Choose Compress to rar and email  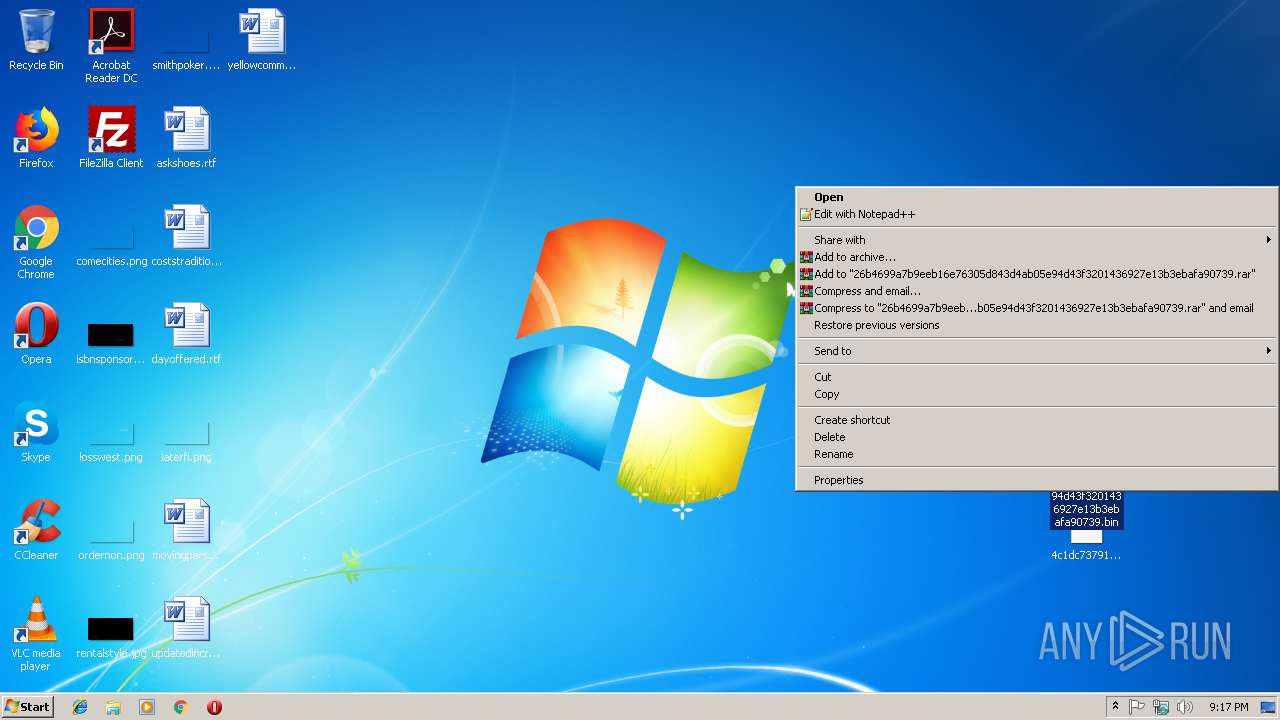tap(1037, 308)
